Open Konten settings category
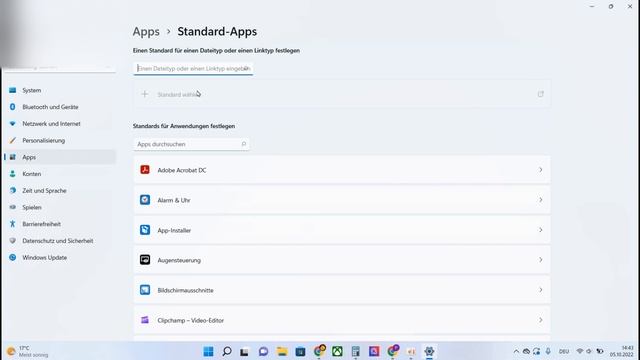640x360 pixels. [60, 174]
